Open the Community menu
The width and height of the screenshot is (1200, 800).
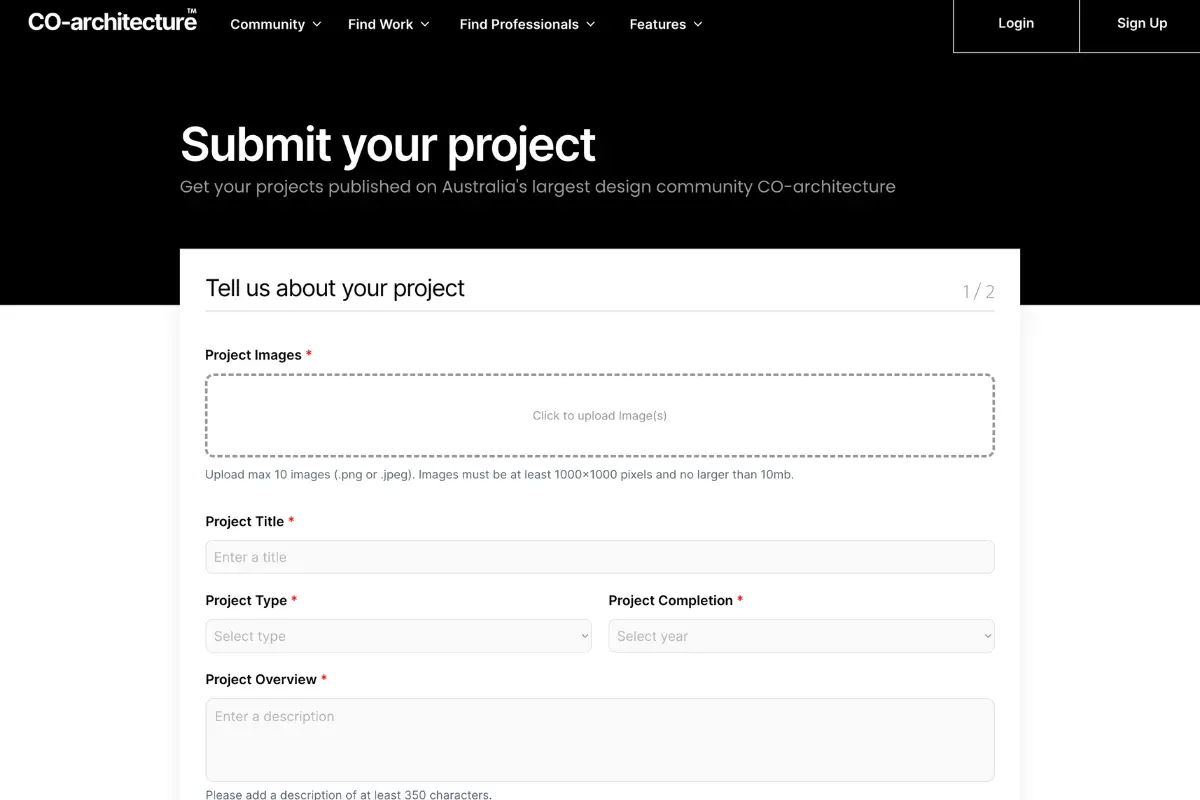coord(268,24)
